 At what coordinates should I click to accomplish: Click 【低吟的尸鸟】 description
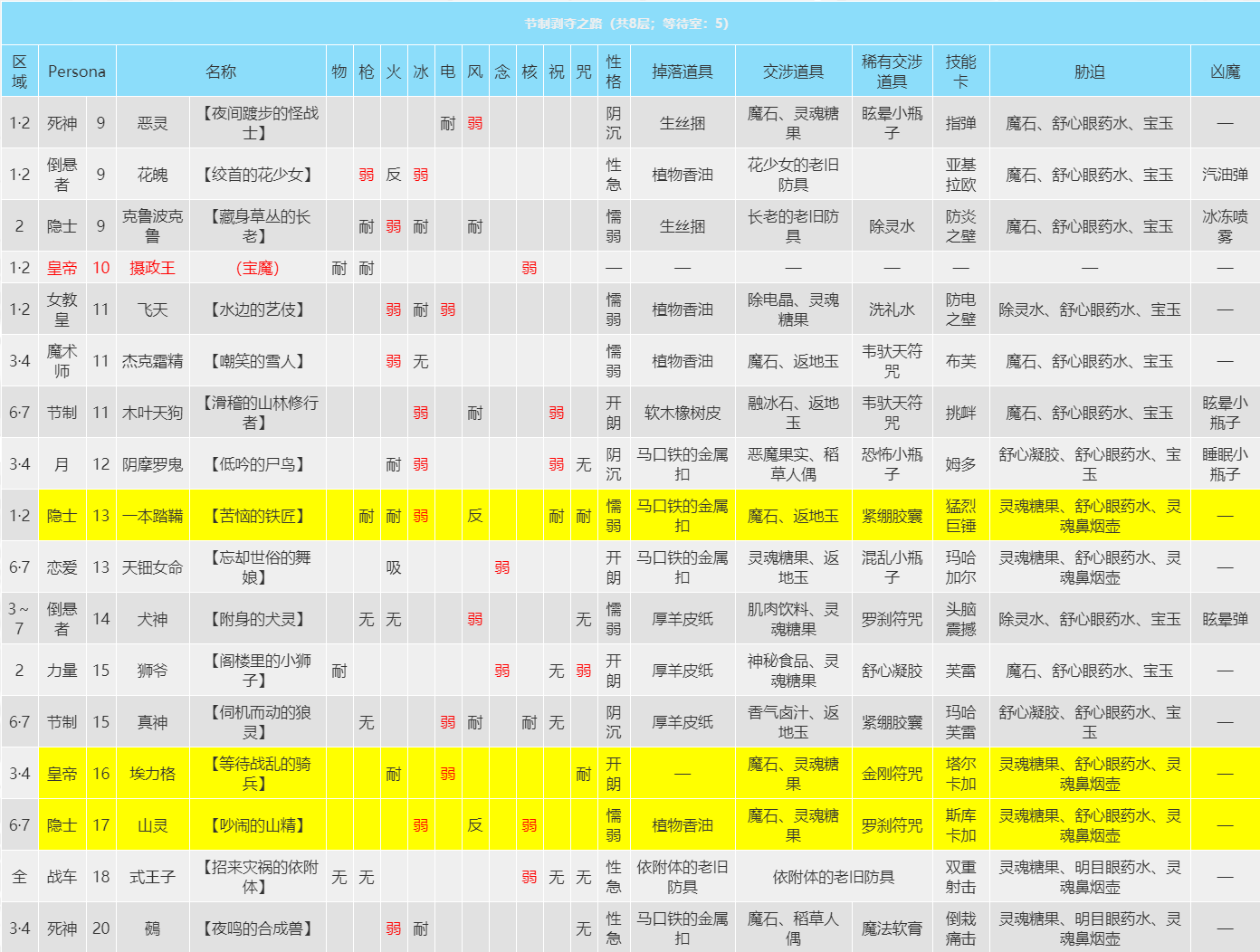258,464
